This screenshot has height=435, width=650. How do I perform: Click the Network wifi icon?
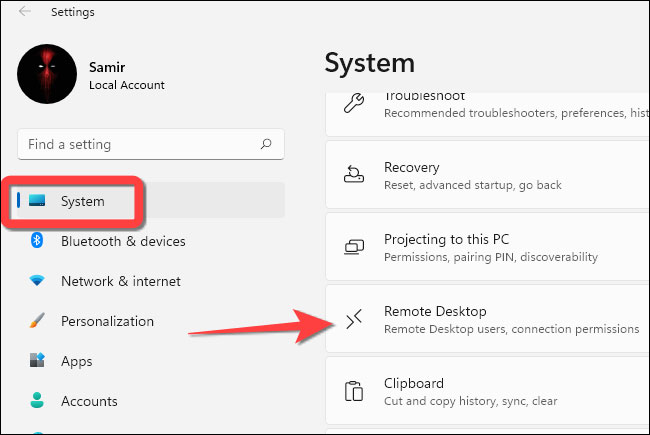(38, 281)
